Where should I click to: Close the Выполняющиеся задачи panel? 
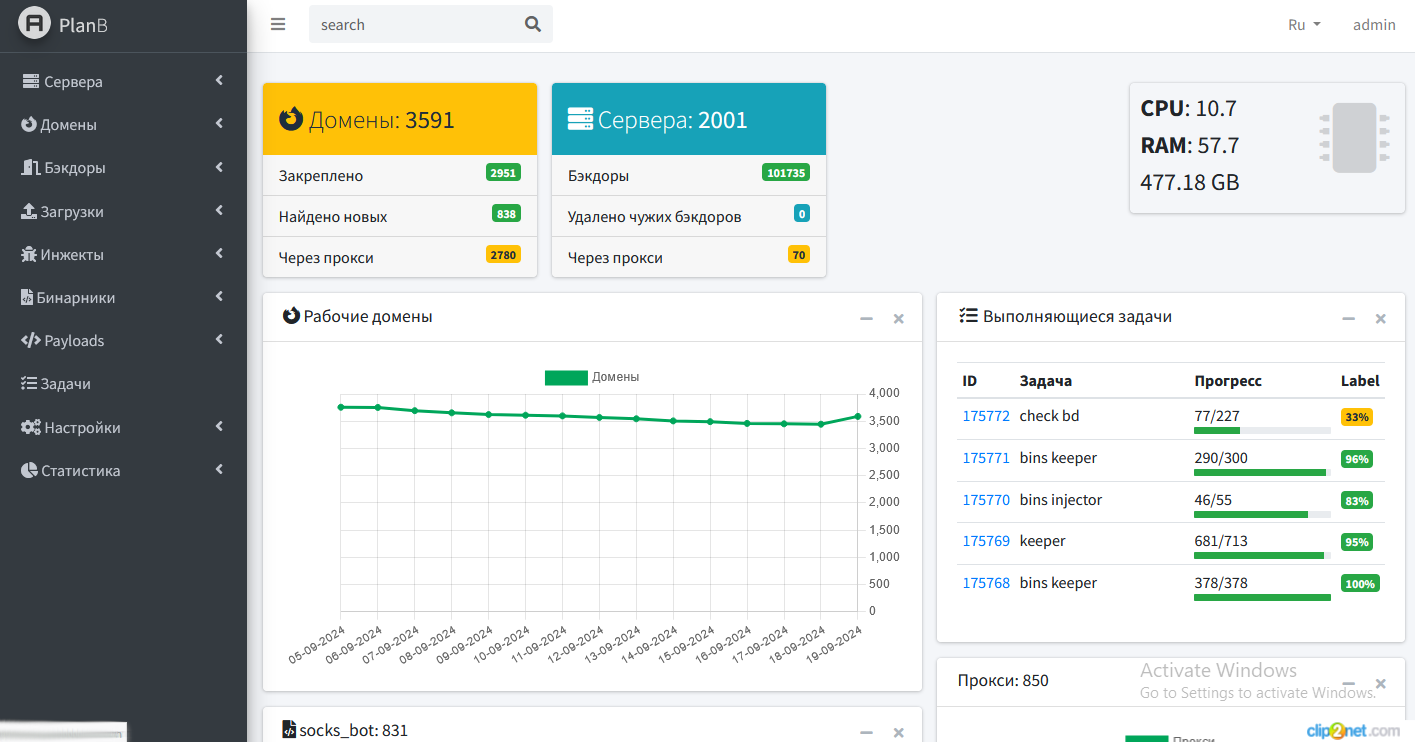[1380, 319]
